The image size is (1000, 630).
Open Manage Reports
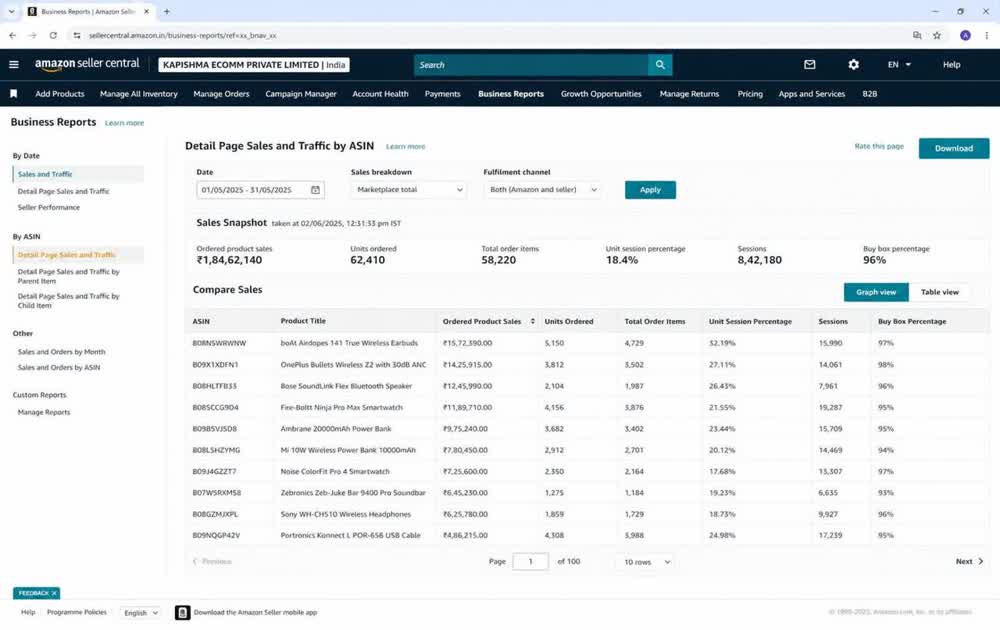pyautogui.click(x=44, y=413)
